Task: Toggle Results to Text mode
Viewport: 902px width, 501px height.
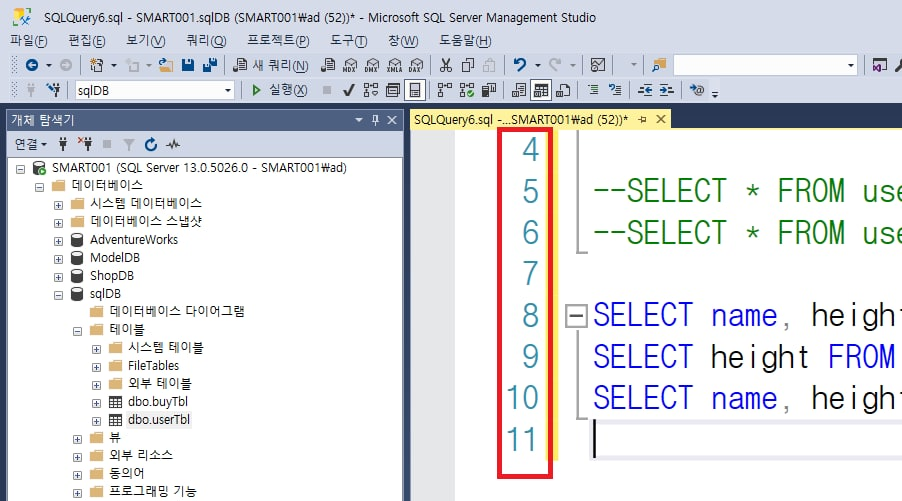Action: [x=519, y=90]
